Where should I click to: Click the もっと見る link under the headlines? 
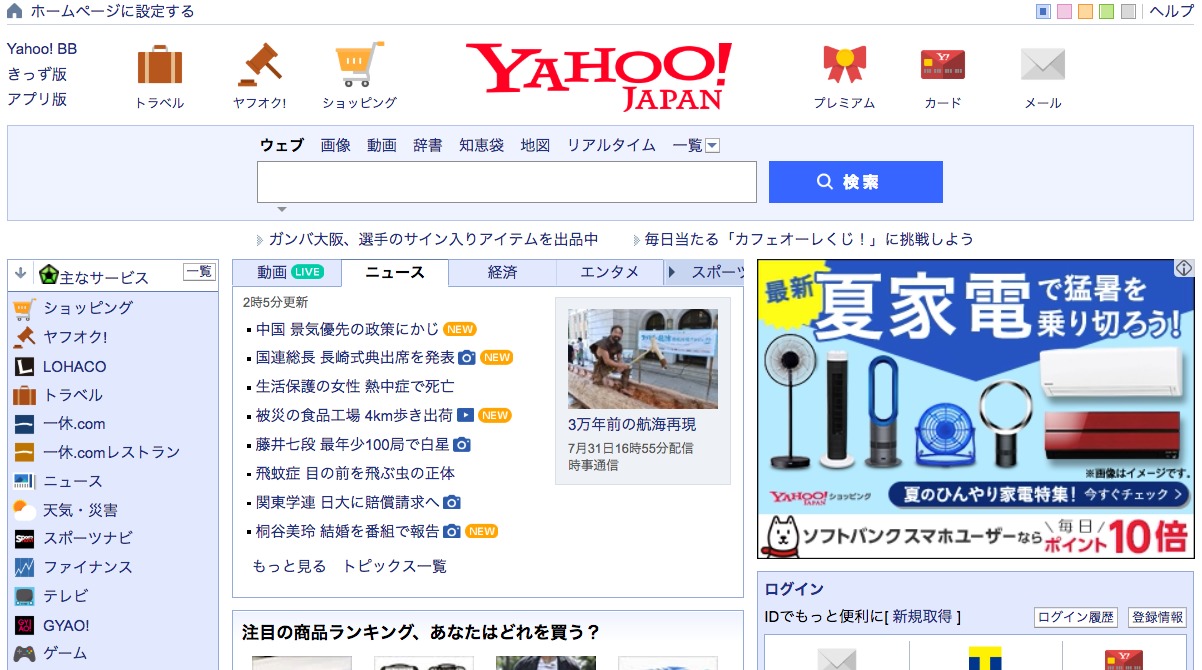click(x=289, y=566)
